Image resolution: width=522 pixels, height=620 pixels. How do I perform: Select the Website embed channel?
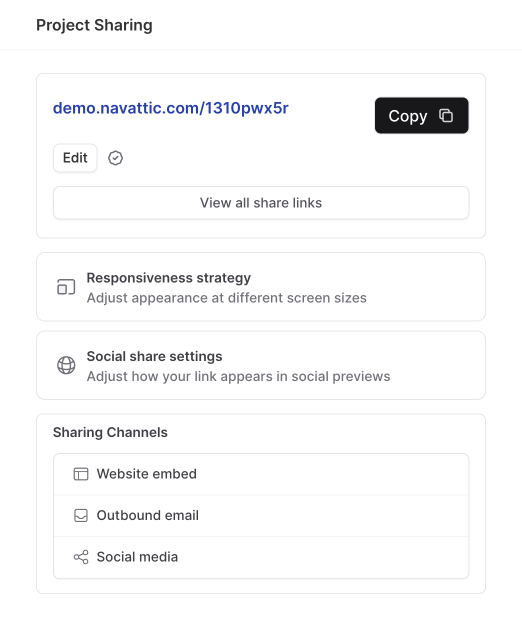[x=261, y=474]
